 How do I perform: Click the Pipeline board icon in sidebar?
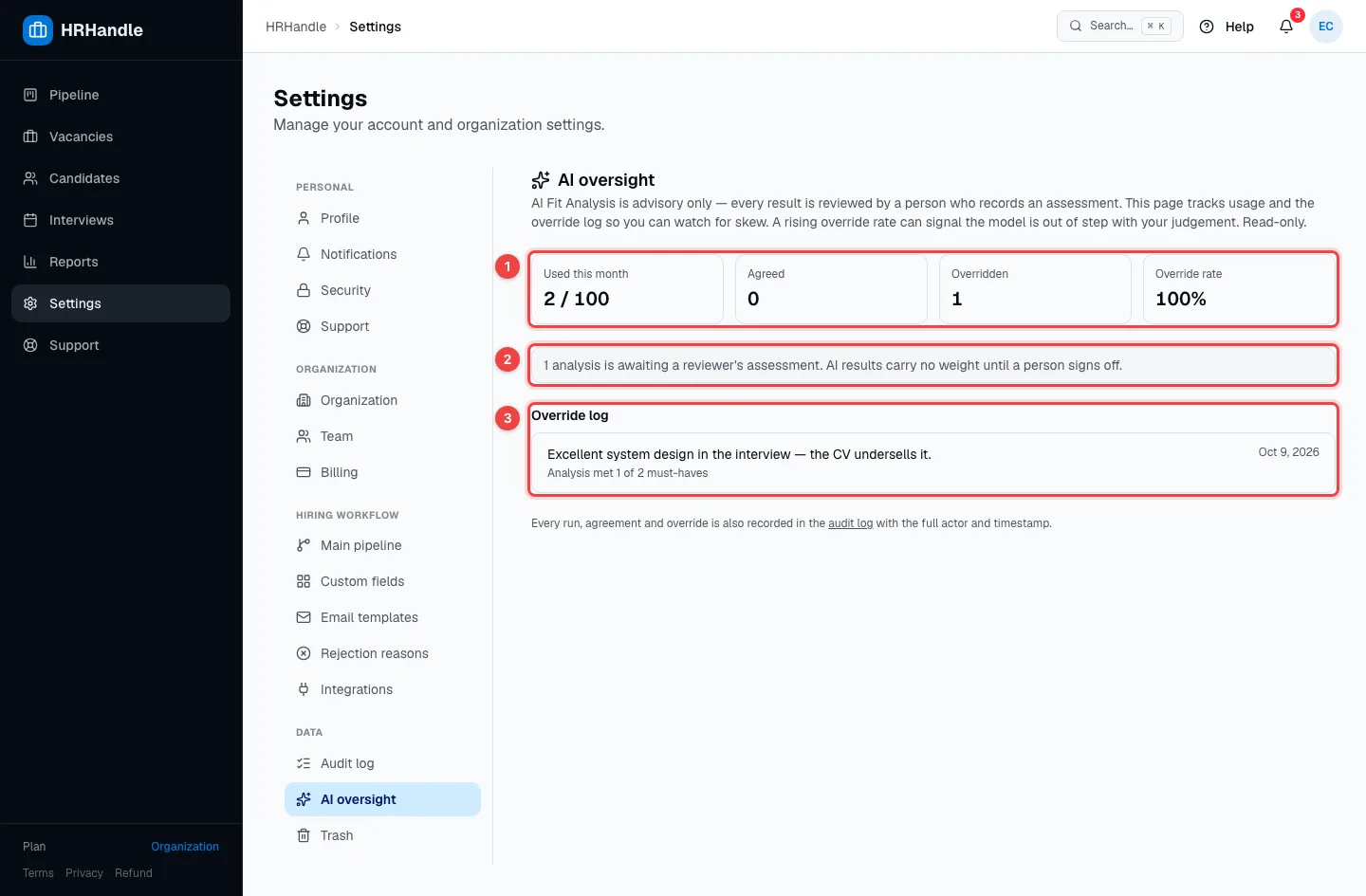30,95
